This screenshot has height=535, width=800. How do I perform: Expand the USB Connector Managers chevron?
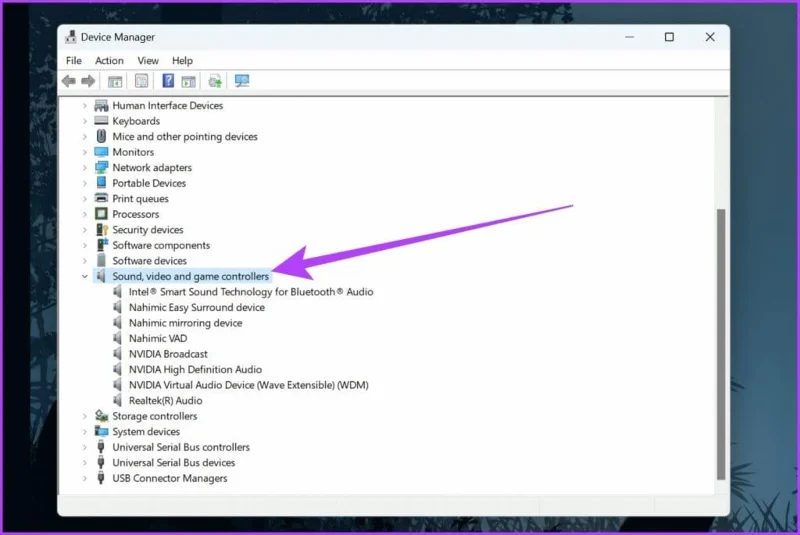tap(85, 478)
